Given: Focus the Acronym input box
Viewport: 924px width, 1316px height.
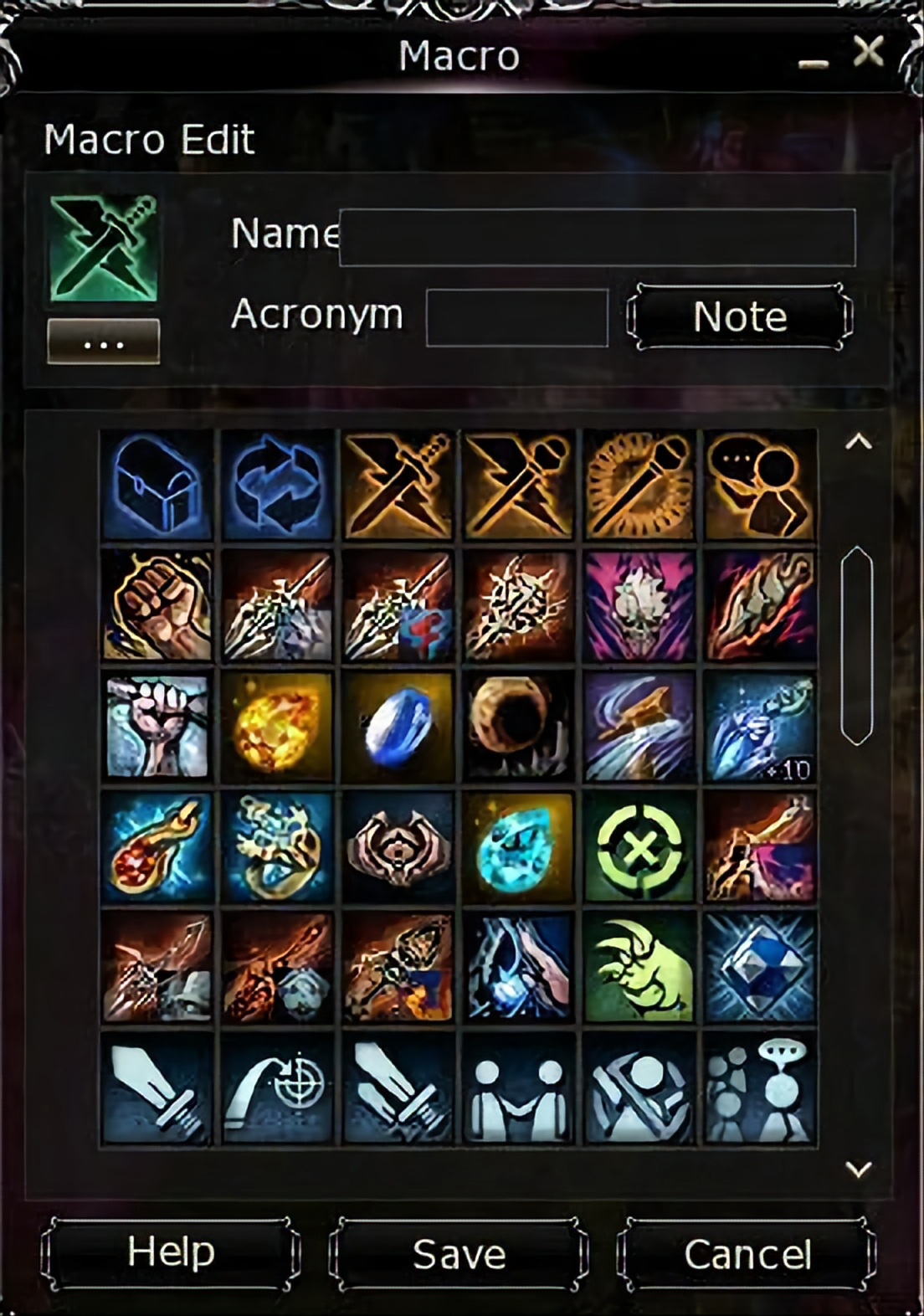Looking at the screenshot, I should coord(517,317).
